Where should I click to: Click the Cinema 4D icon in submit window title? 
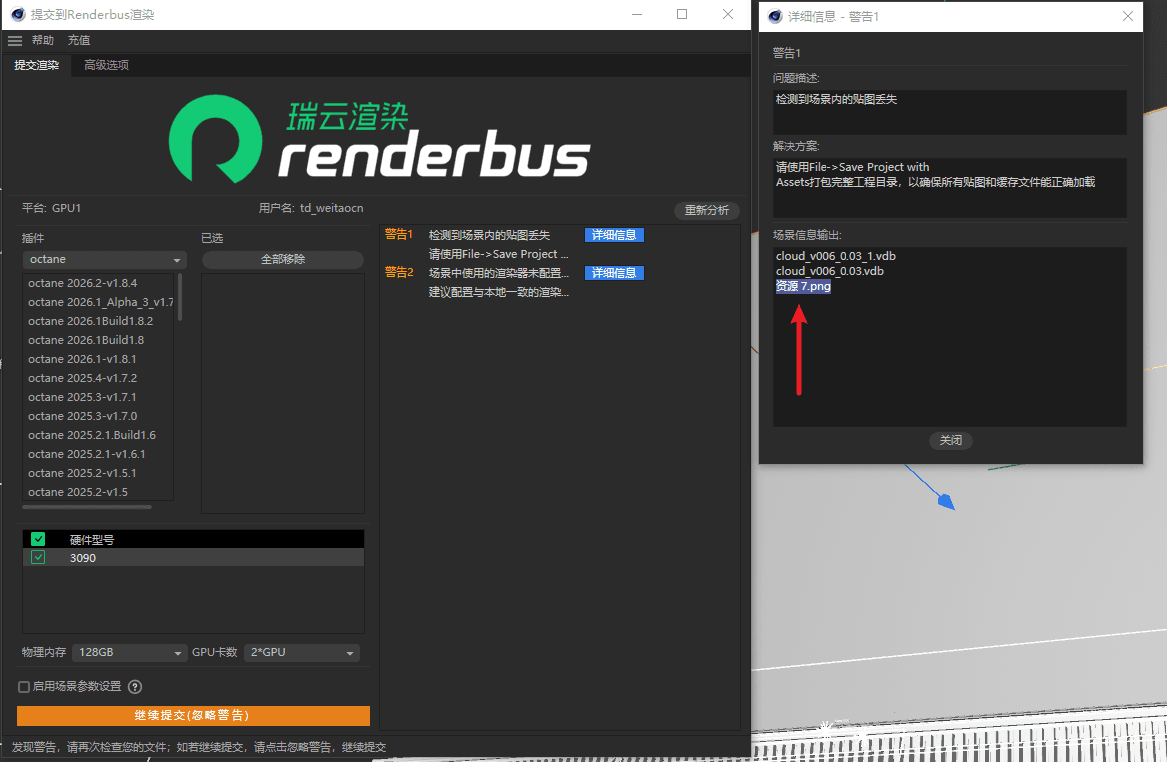(17, 15)
